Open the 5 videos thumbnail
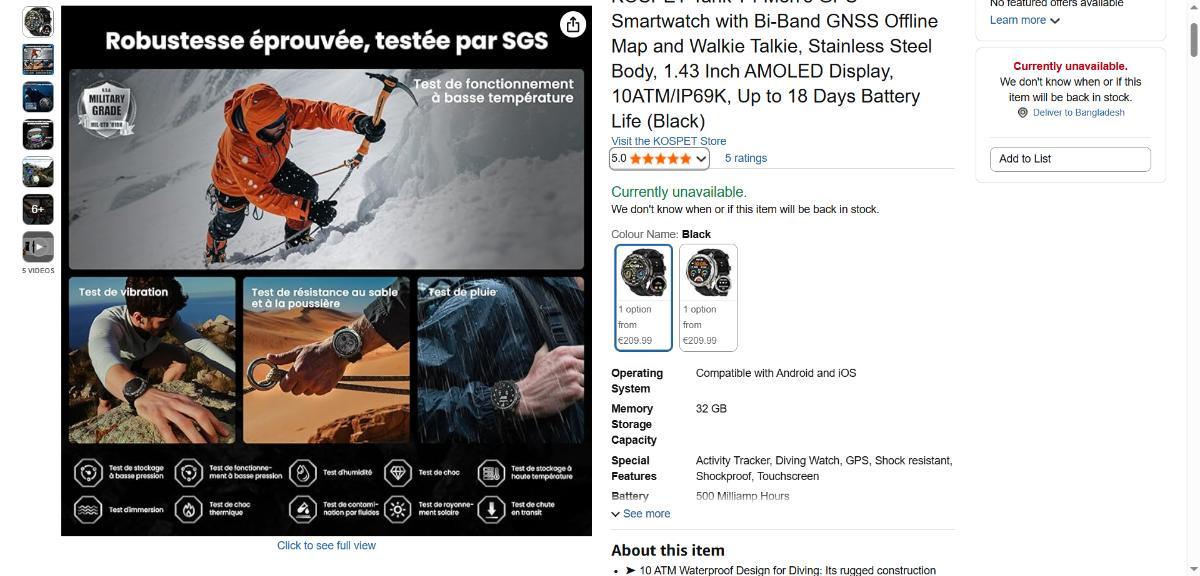Screen dimensions: 1200x576 coord(38,246)
